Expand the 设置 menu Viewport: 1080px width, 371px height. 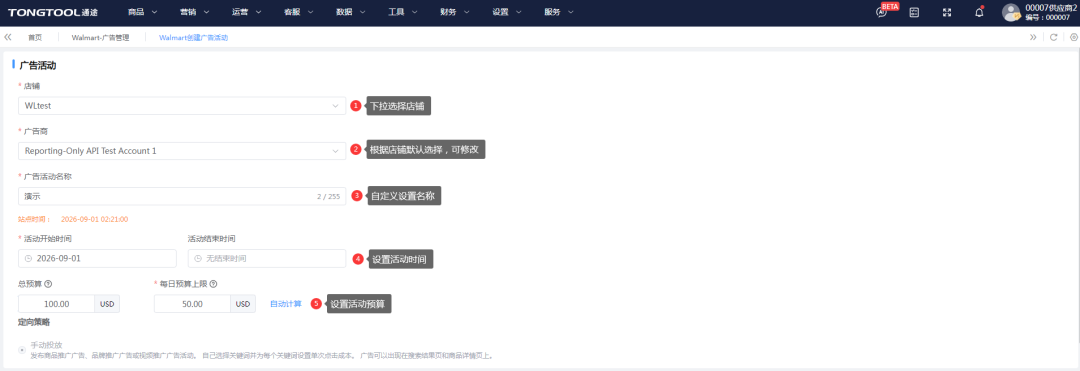point(508,12)
